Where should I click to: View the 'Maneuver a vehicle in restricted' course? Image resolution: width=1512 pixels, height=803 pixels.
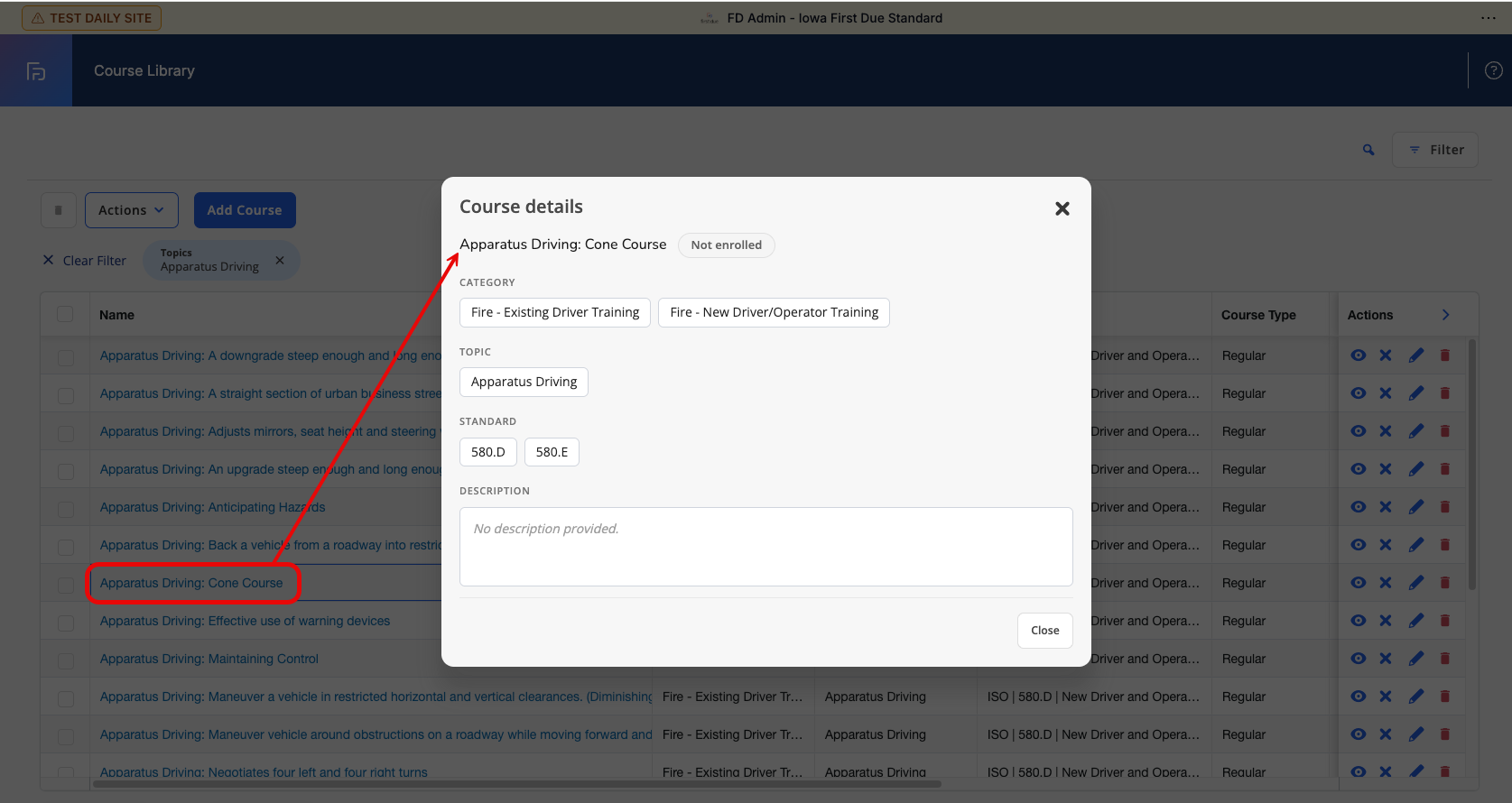1358,697
